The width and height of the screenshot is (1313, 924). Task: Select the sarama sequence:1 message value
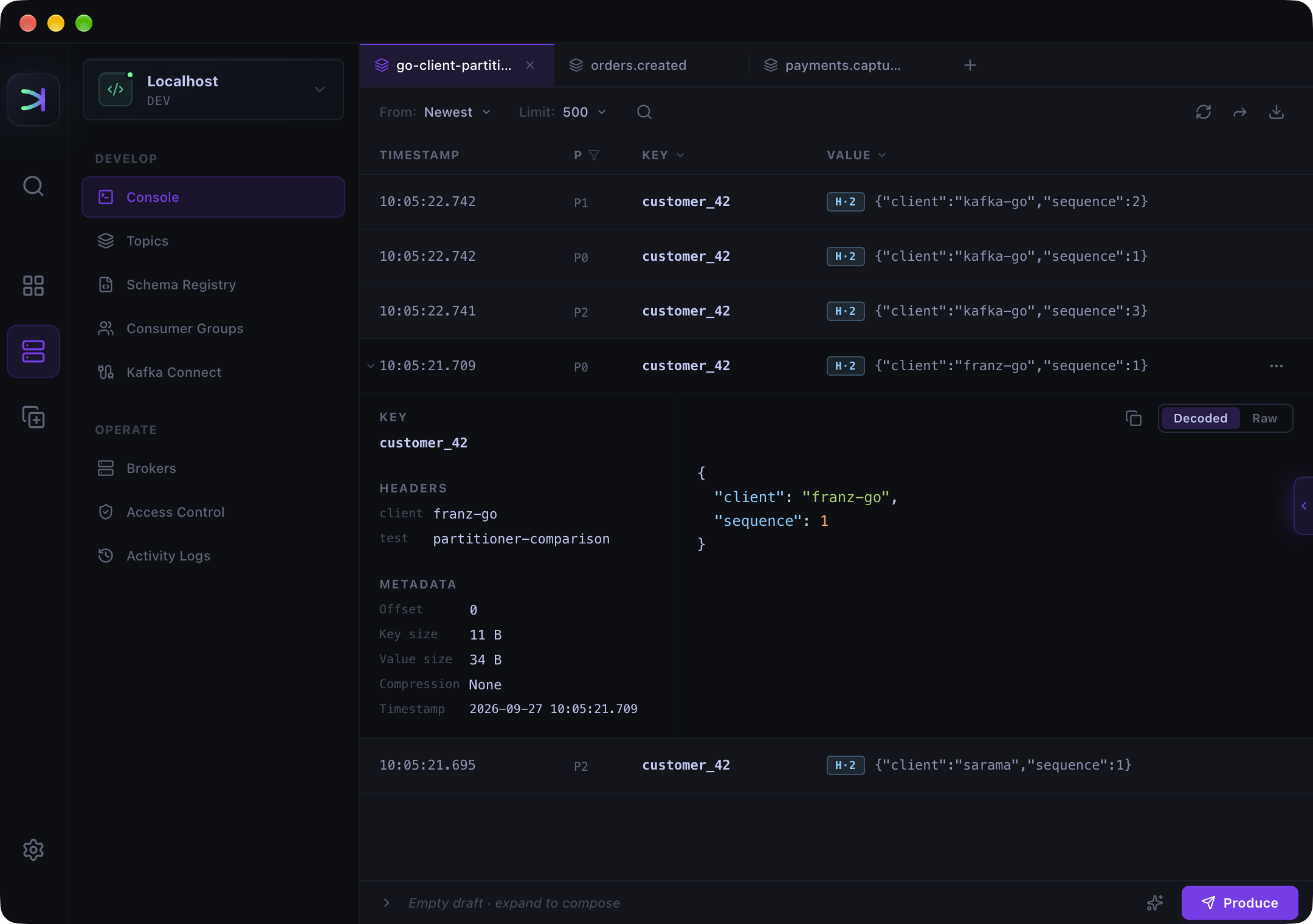tap(1004, 765)
